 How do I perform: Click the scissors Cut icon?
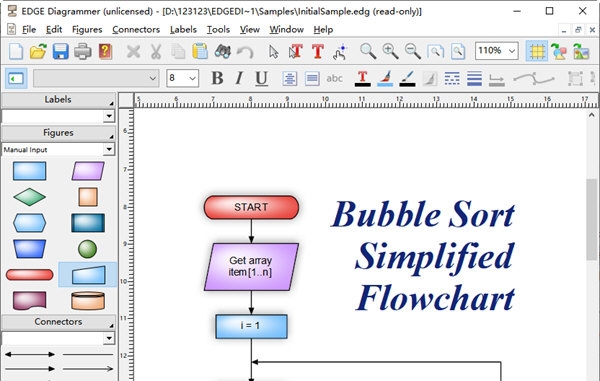click(156, 51)
